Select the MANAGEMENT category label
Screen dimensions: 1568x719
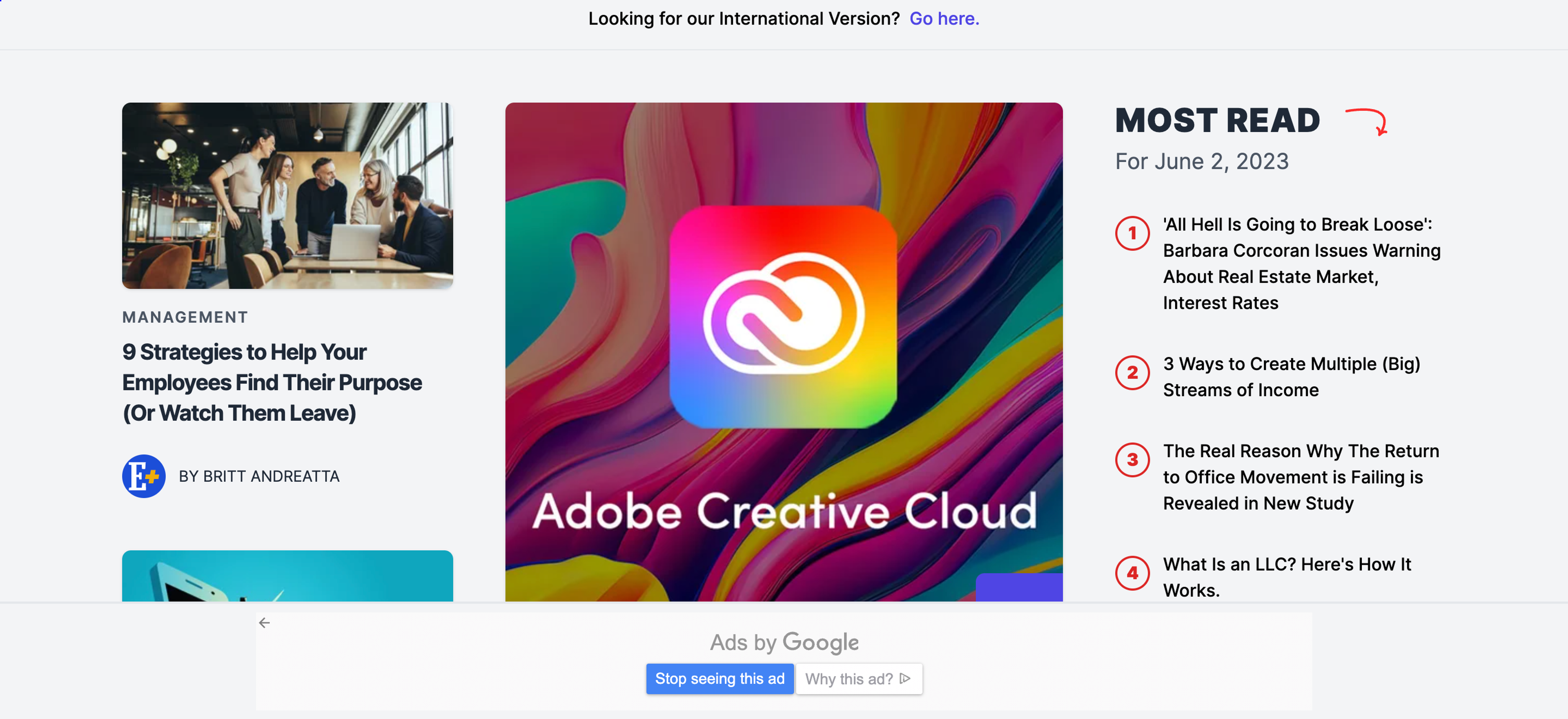point(185,317)
